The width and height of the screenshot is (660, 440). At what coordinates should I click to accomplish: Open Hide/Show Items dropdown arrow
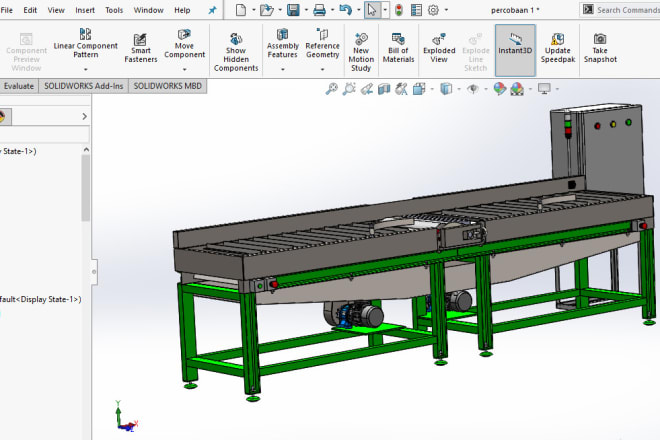tap(486, 89)
